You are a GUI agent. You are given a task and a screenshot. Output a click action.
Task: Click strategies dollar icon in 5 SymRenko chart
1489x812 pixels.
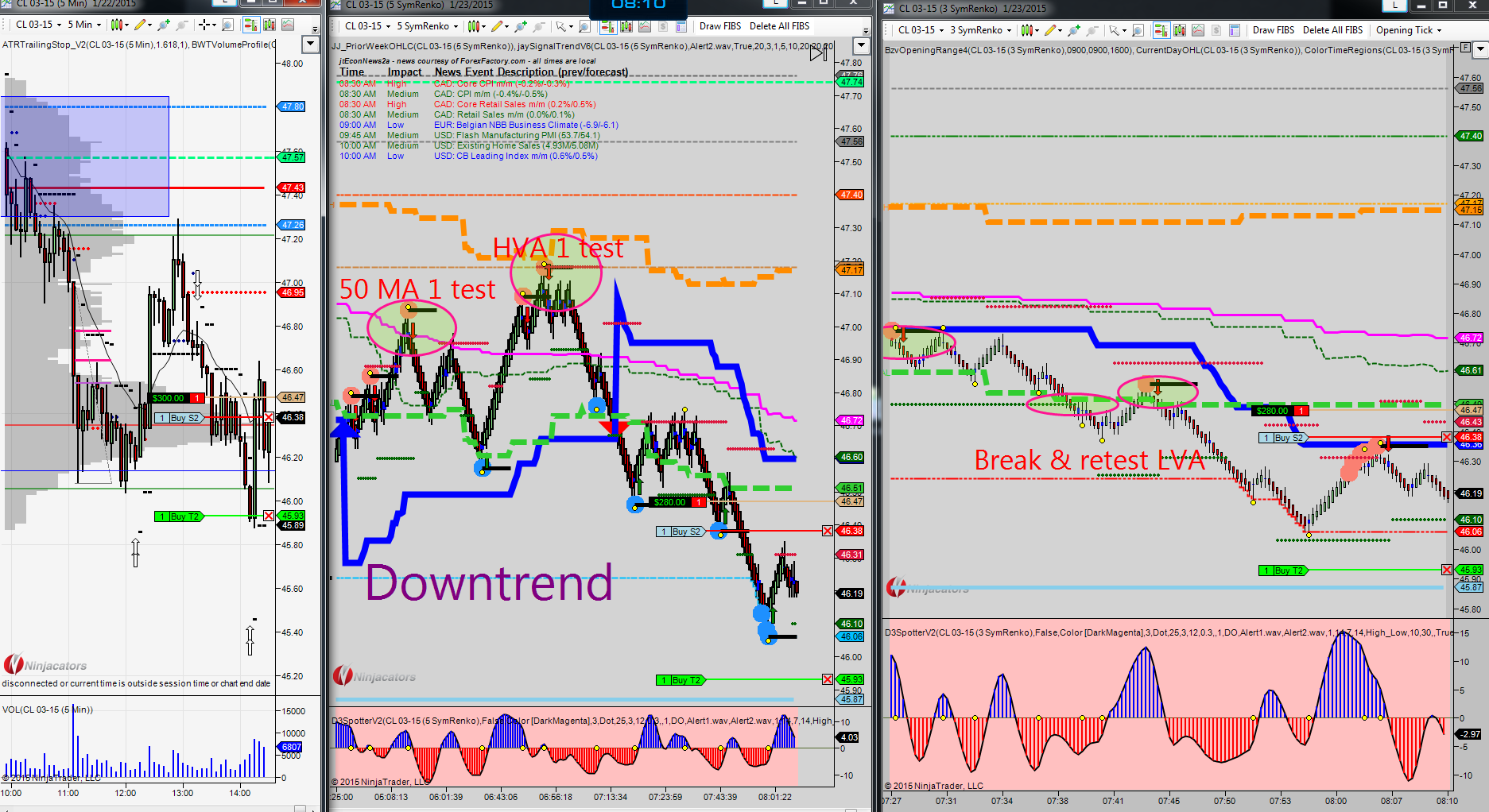663,26
